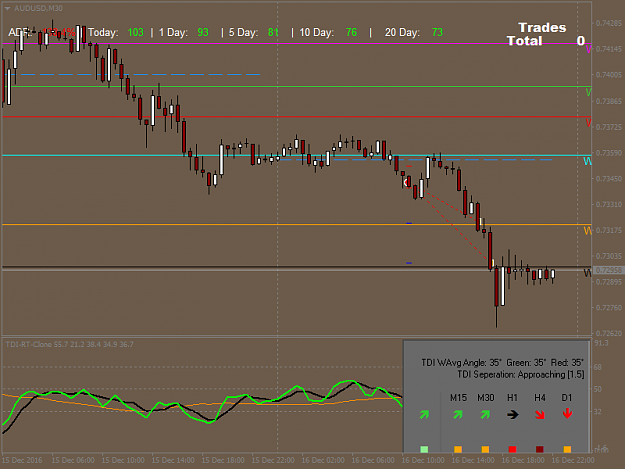Select the solid green horizontal level line
This screenshot has width=625, height=469.
point(297,86)
